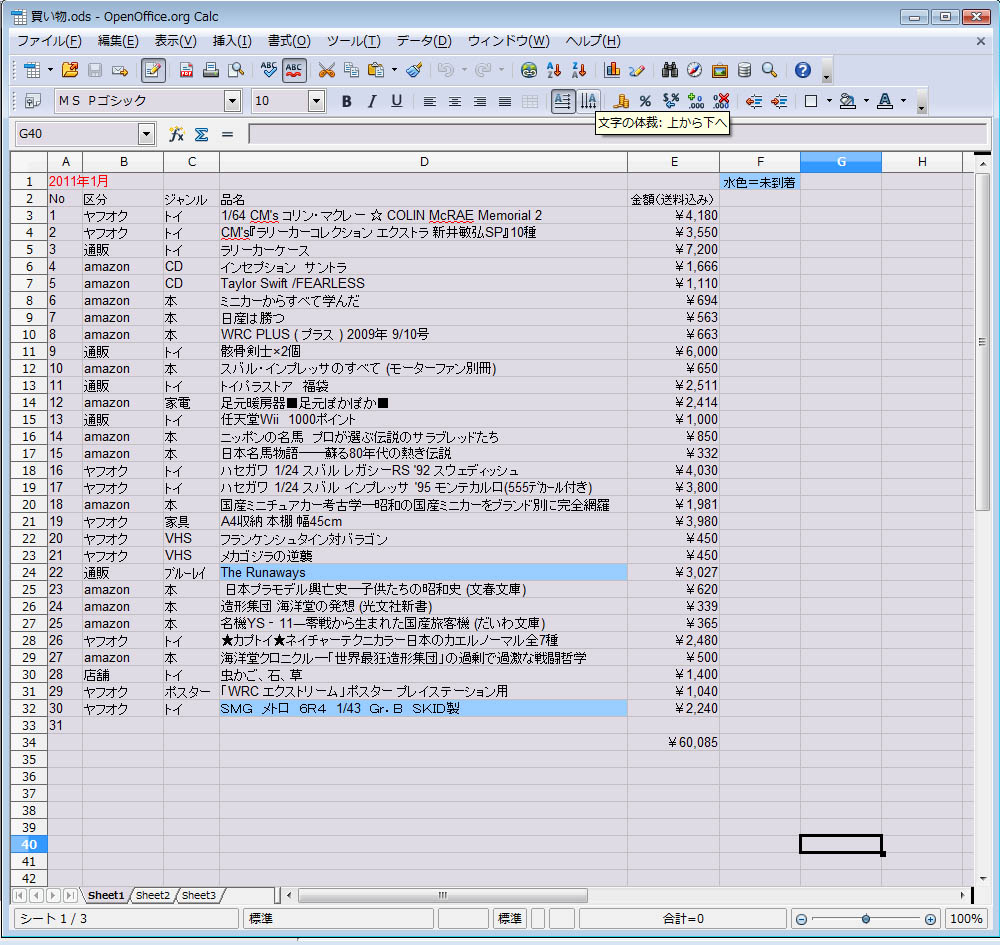Open the 編集(E) menu
Viewport: 1000px width, 945px height.
point(118,41)
